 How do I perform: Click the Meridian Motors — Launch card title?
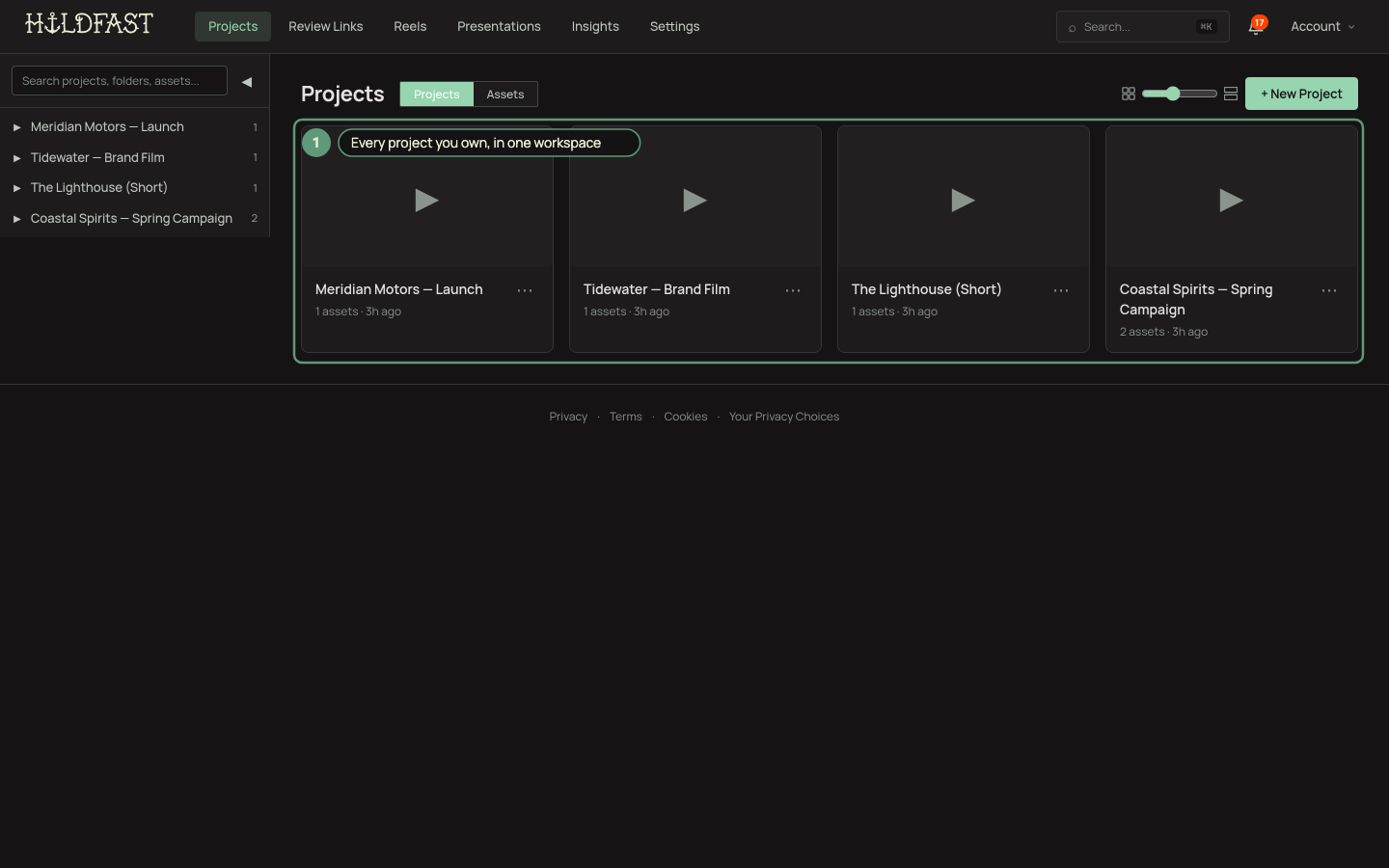click(x=399, y=289)
